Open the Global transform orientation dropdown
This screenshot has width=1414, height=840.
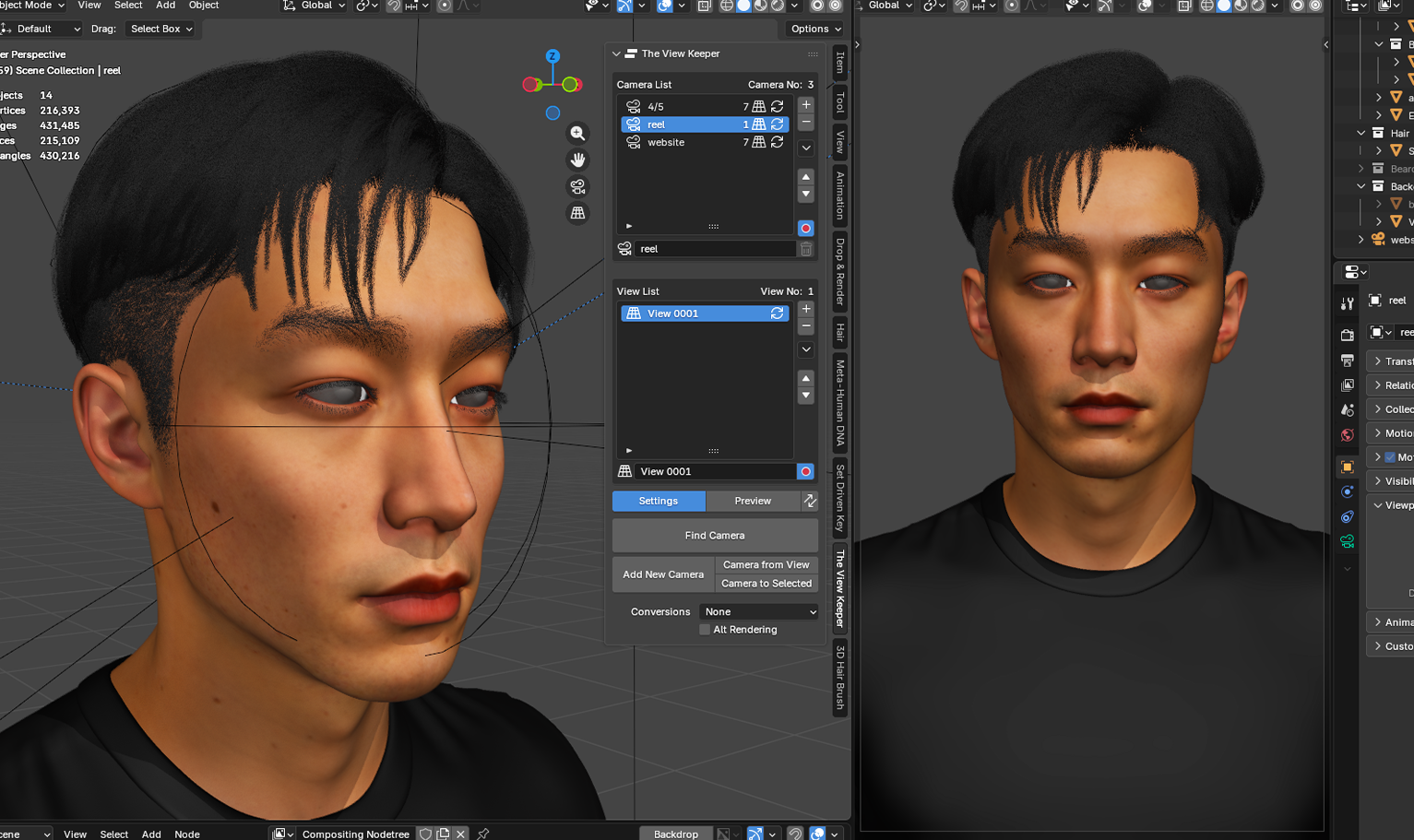tap(314, 6)
